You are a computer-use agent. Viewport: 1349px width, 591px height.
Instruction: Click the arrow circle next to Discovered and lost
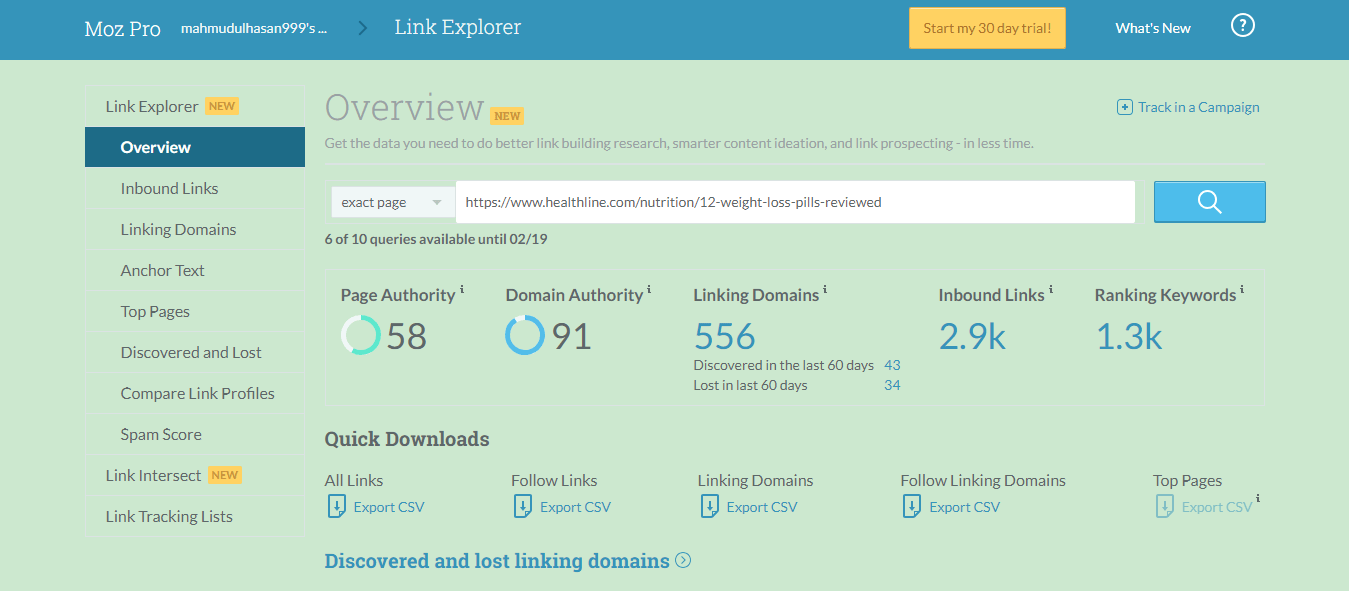point(683,561)
